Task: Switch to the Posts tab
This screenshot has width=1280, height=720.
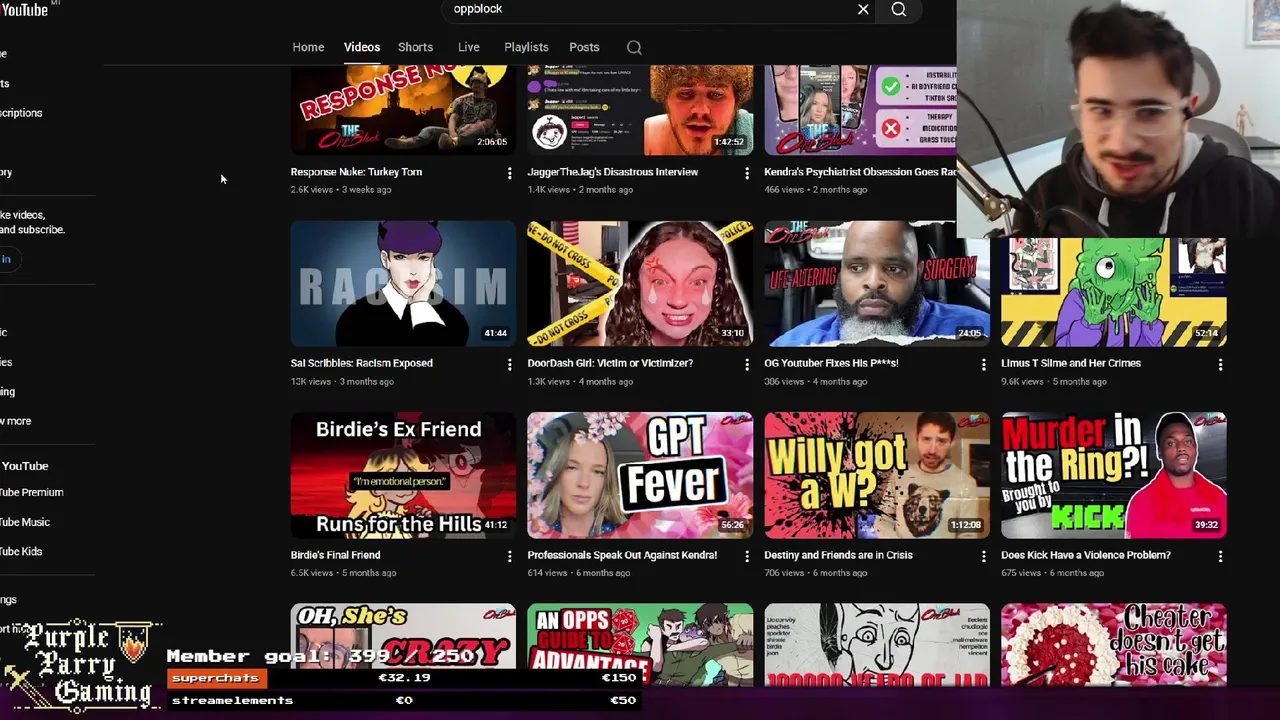Action: click(x=584, y=47)
